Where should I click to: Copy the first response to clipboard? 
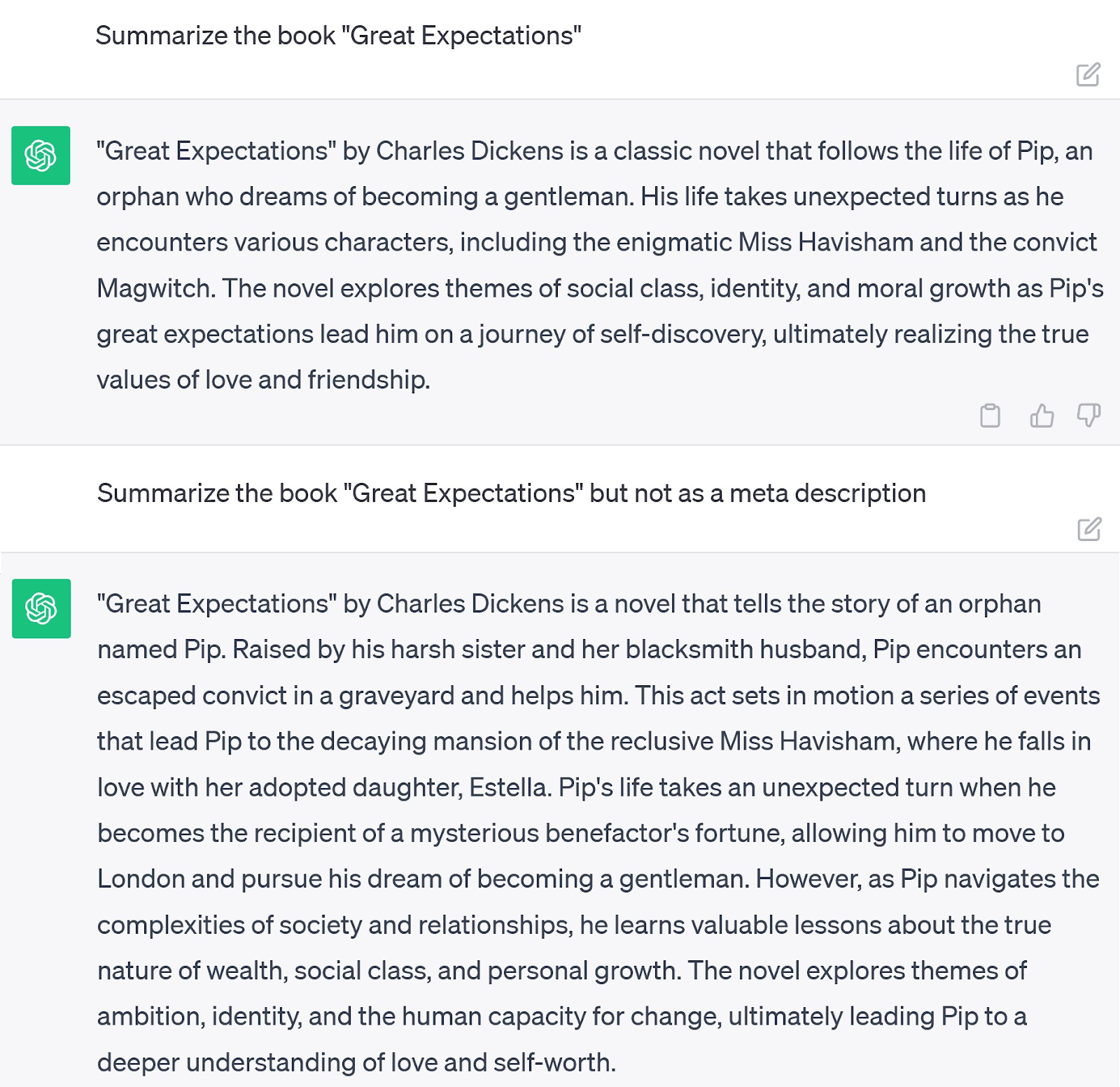click(x=990, y=415)
